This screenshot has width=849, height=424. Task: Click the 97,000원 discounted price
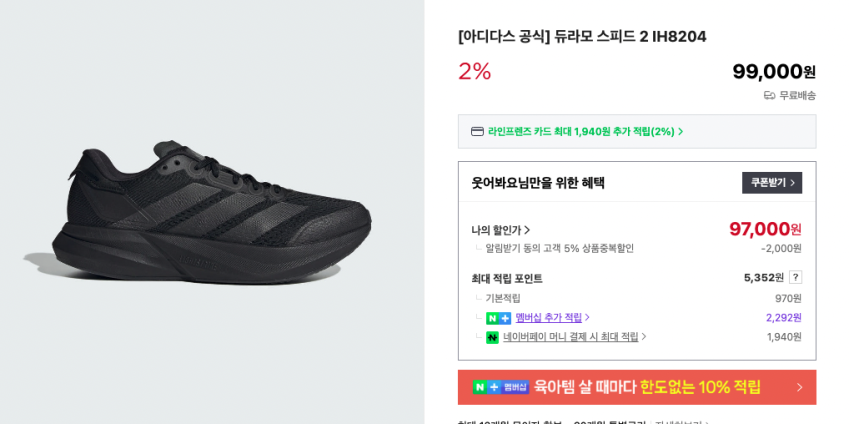click(x=765, y=229)
